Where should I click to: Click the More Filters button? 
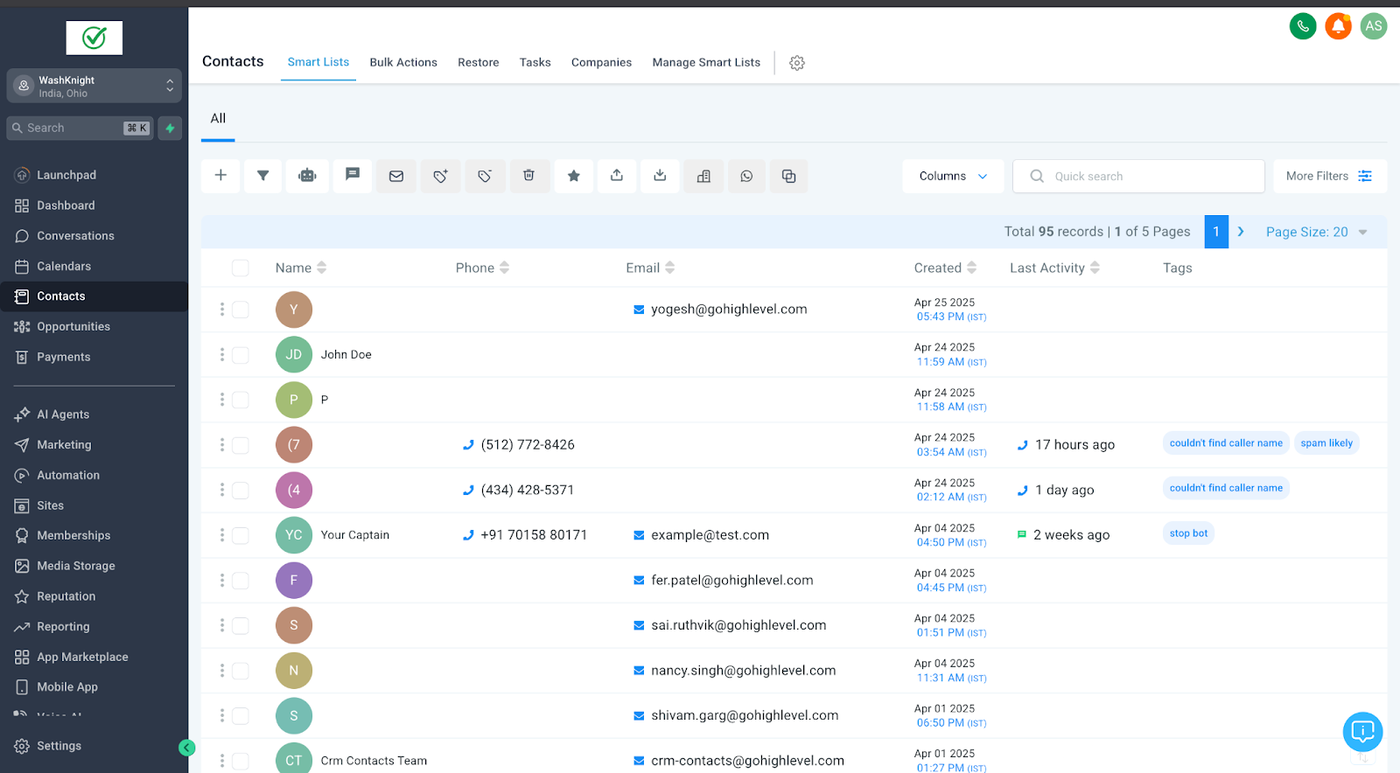1329,176
